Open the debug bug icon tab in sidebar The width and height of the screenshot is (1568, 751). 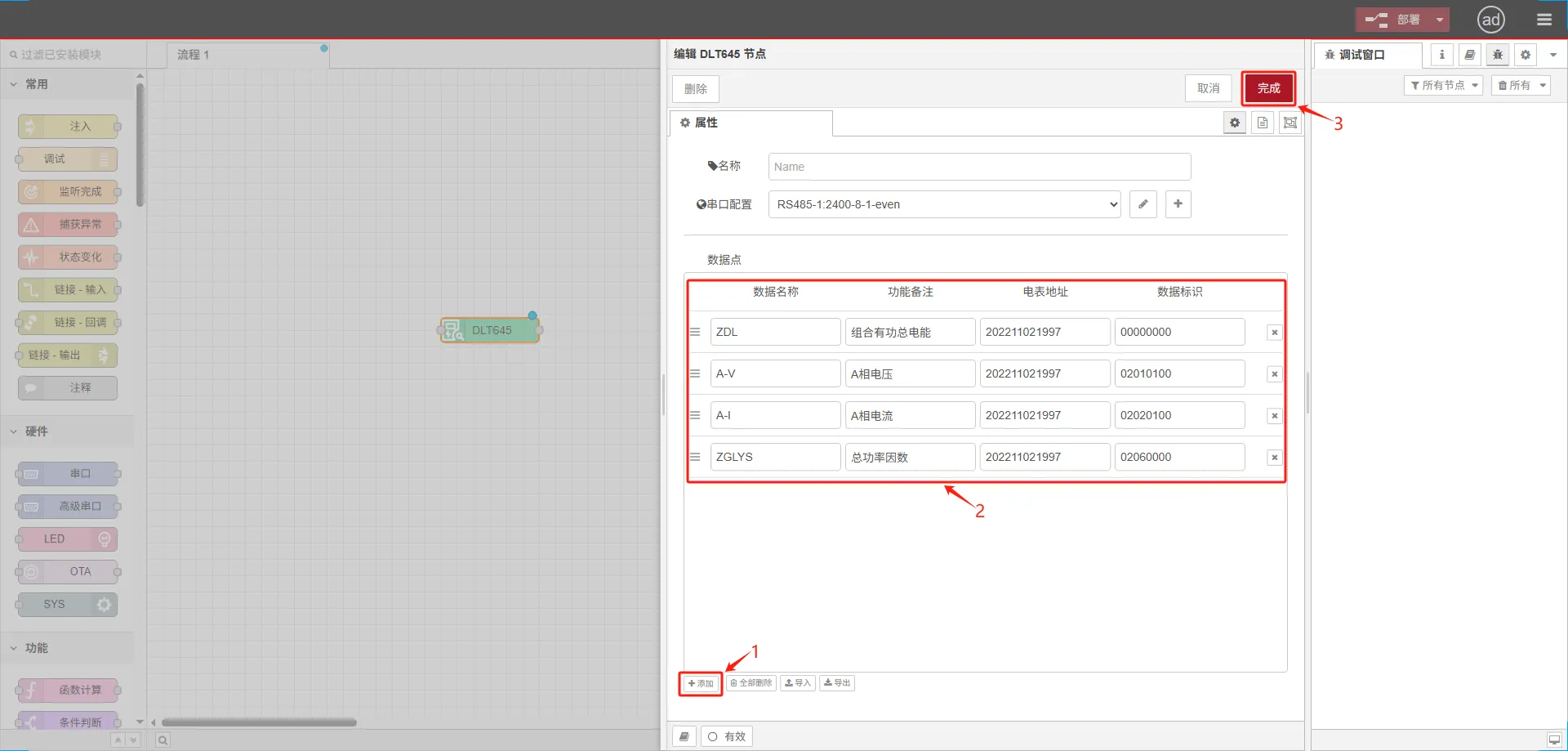click(x=1497, y=55)
